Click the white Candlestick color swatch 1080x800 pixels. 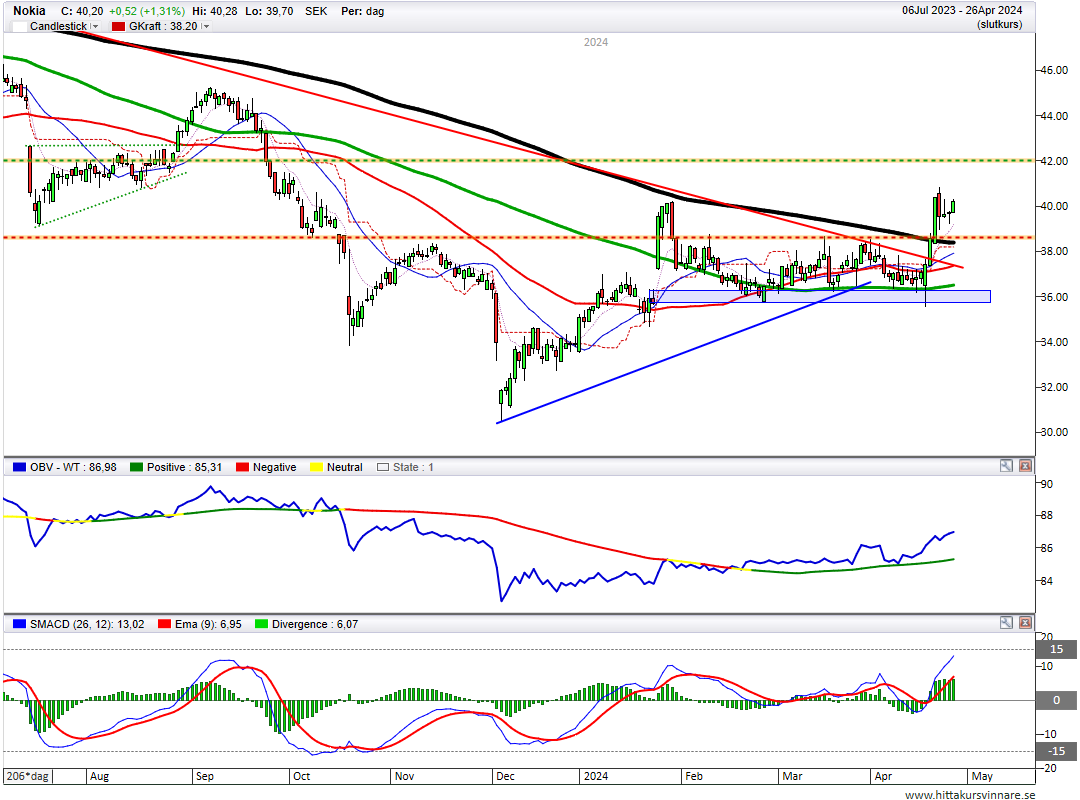[19, 26]
